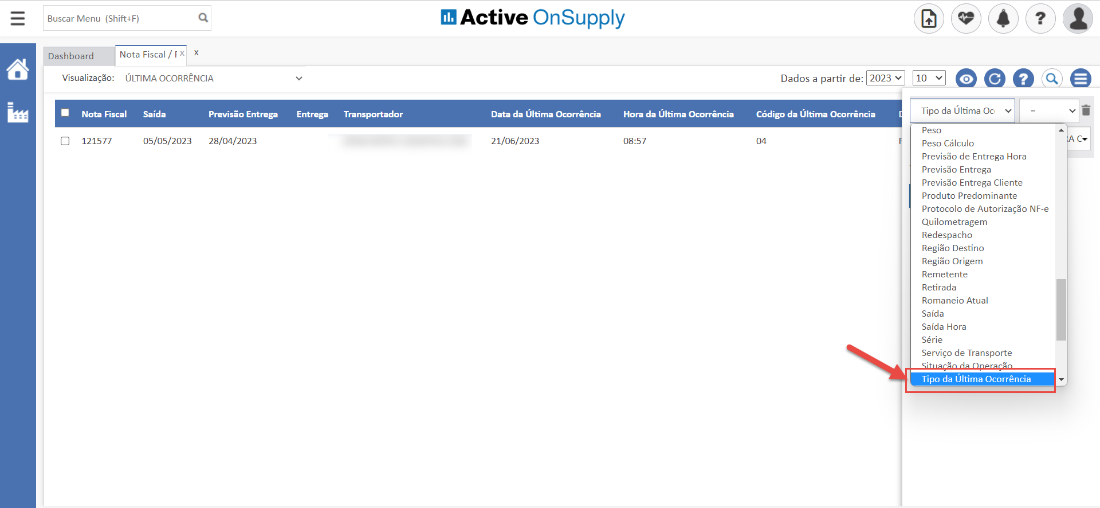Open the month 10 dropdown
This screenshot has width=1100, height=508.
pyautogui.click(x=930, y=79)
